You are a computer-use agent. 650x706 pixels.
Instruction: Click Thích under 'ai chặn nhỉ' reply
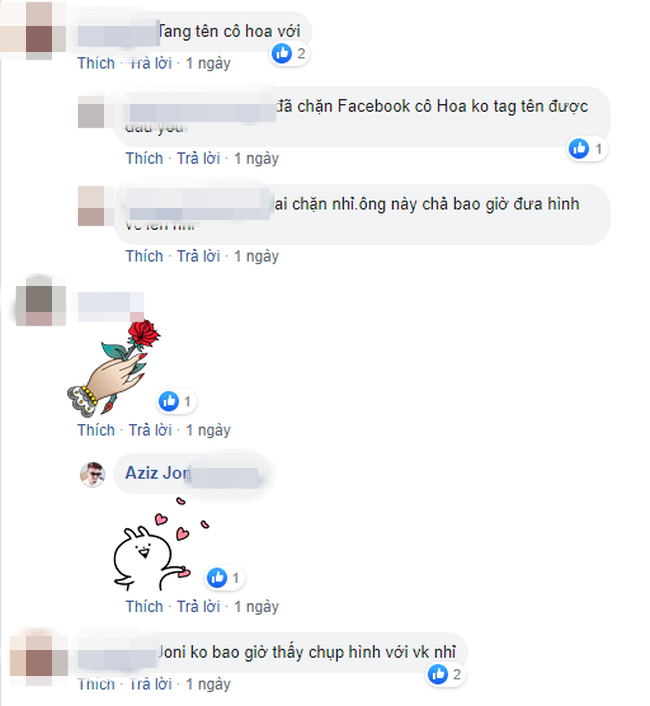(x=144, y=256)
